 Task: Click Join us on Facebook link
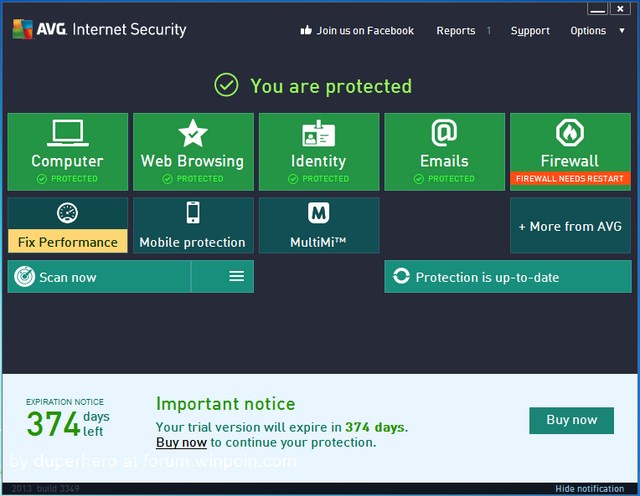pos(365,31)
